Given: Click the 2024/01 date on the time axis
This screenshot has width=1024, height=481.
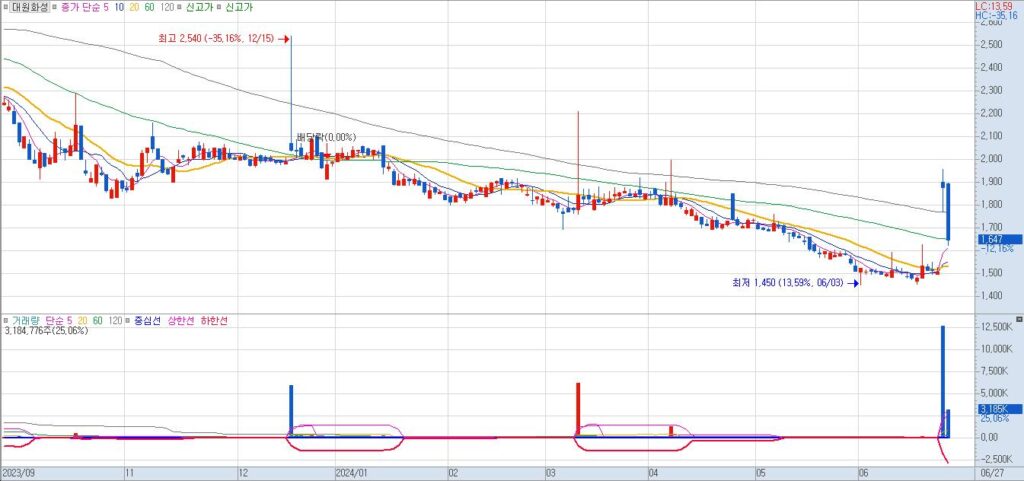Looking at the screenshot, I should (350, 471).
